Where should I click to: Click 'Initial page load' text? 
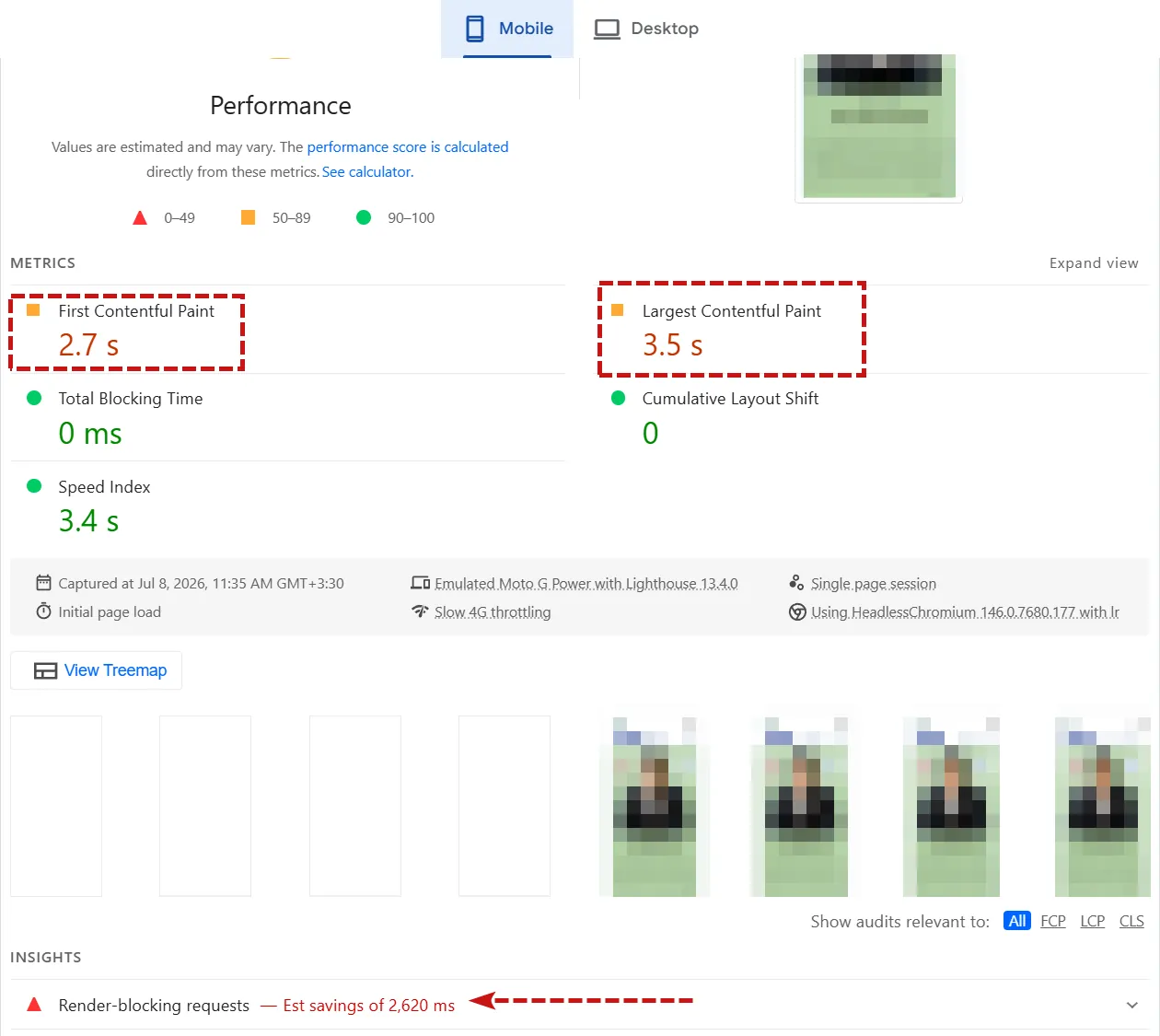[110, 612]
